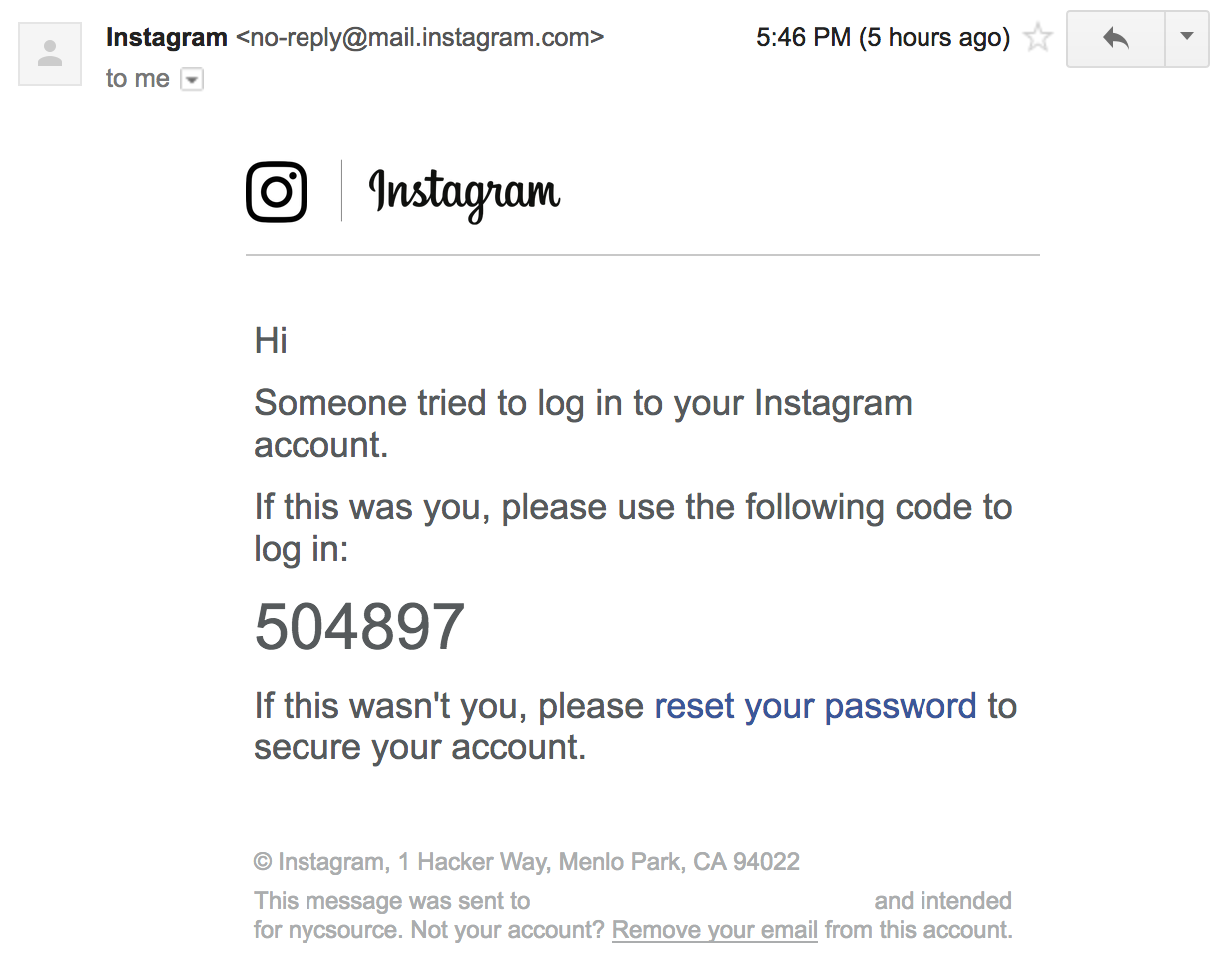The height and width of the screenshot is (980, 1230).
Task: Click the no-reply@mail.instagram.com sender address
Action: coord(419,38)
